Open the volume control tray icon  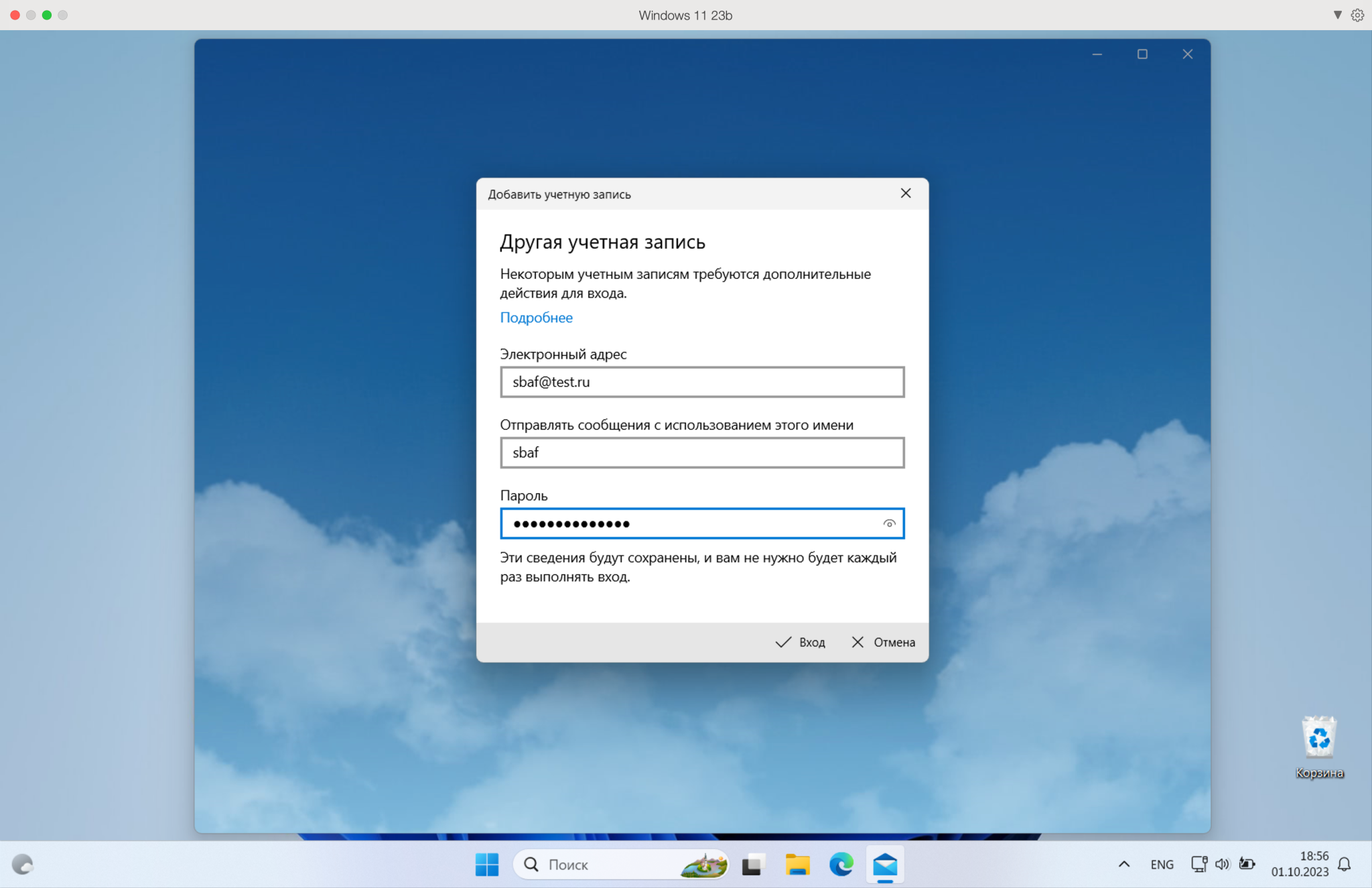click(x=1223, y=864)
